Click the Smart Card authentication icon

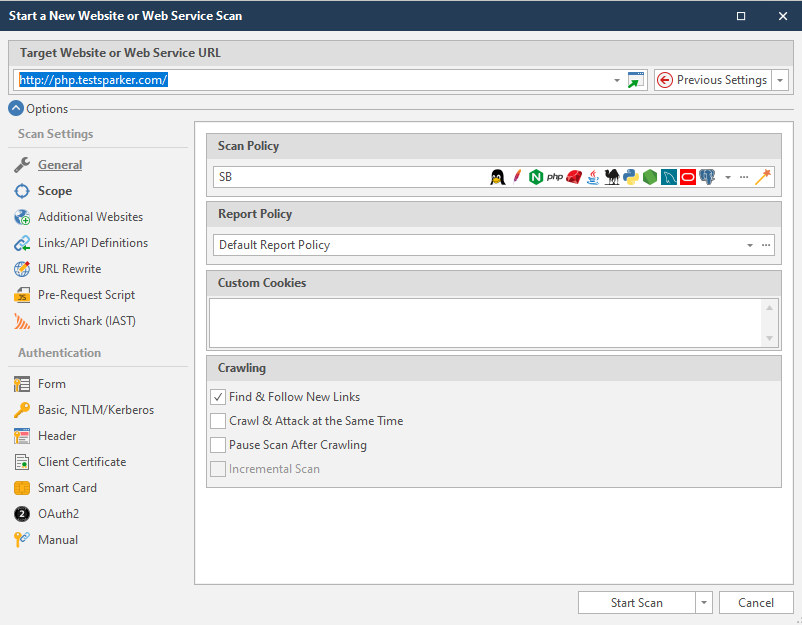pos(22,487)
